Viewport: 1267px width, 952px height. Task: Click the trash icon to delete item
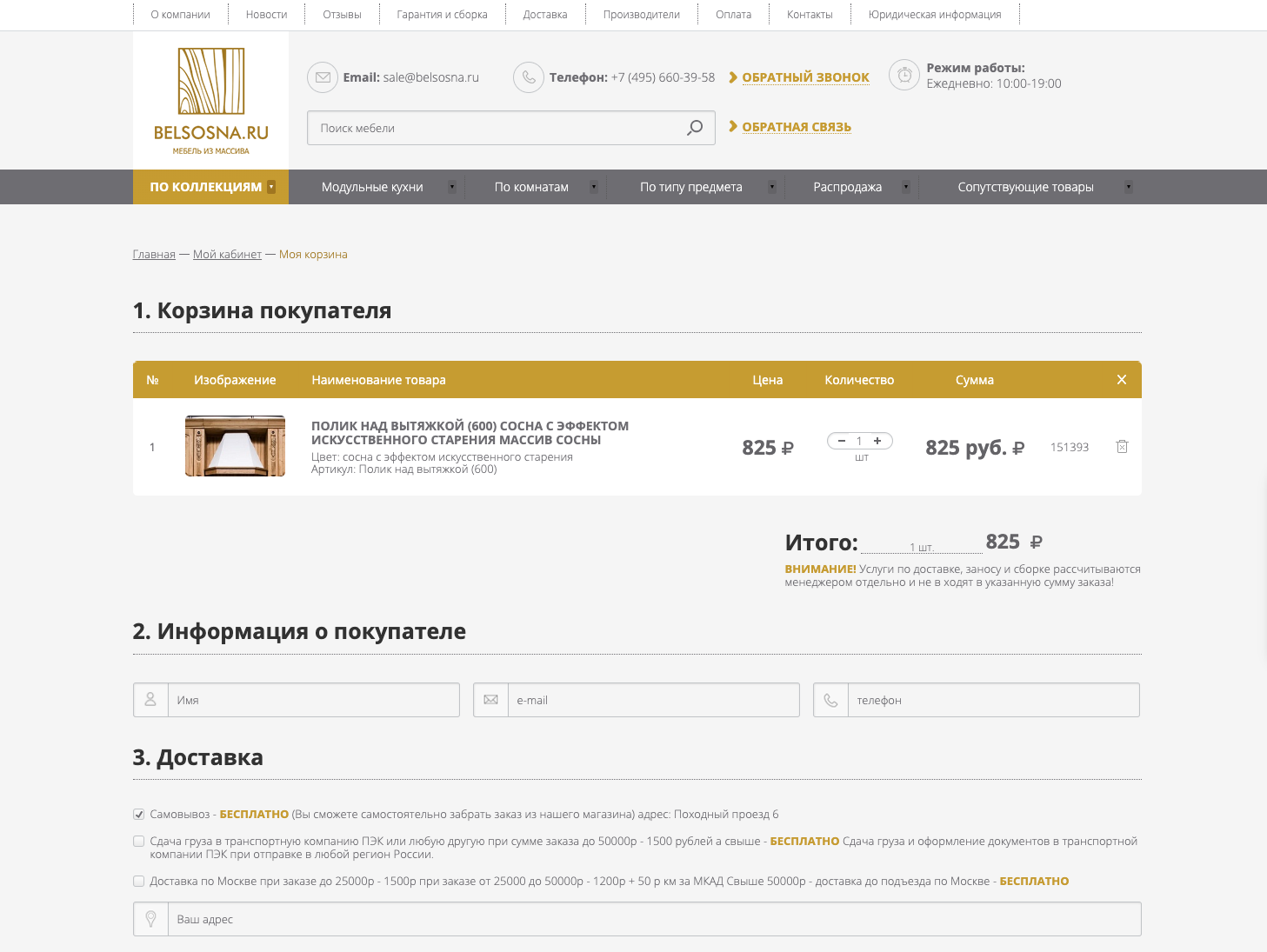coord(1122,447)
